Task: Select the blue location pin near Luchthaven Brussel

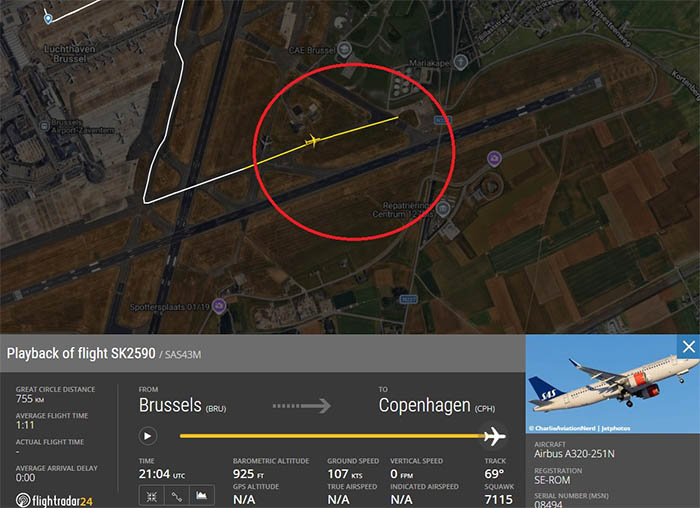Action: [48, 19]
